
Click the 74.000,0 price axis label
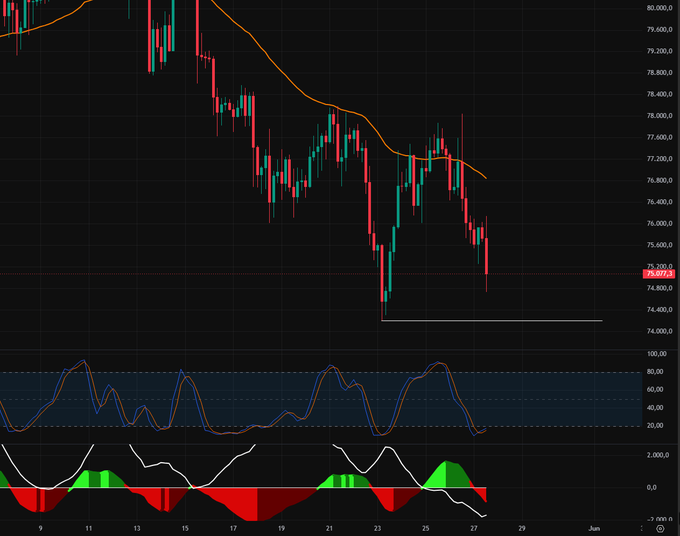click(659, 331)
